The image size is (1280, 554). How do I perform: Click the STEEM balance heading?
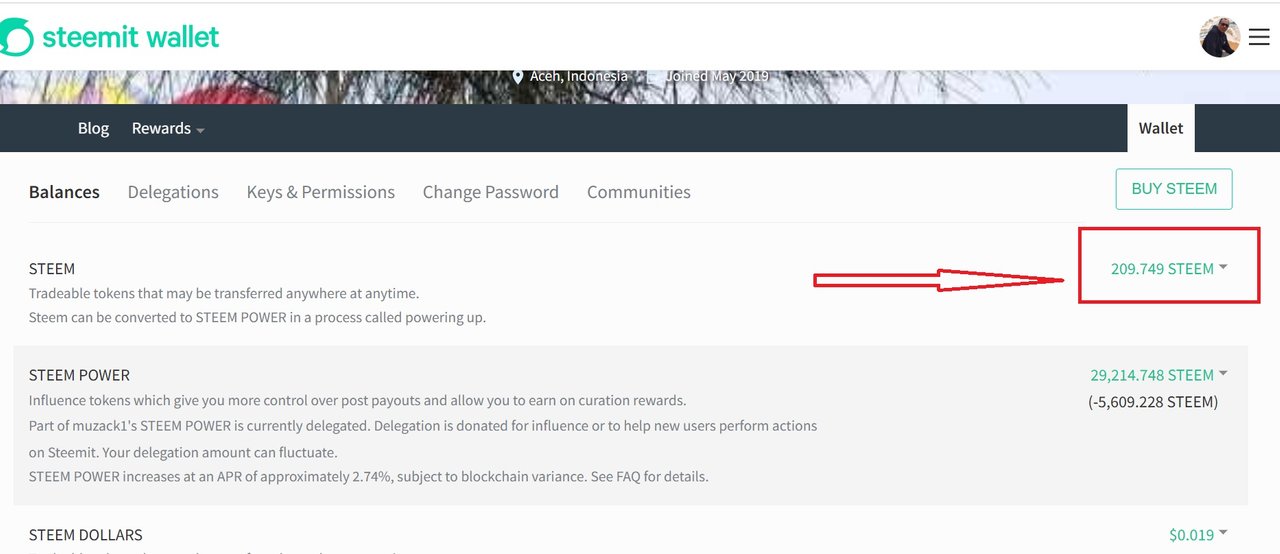pyautogui.click(x=52, y=269)
